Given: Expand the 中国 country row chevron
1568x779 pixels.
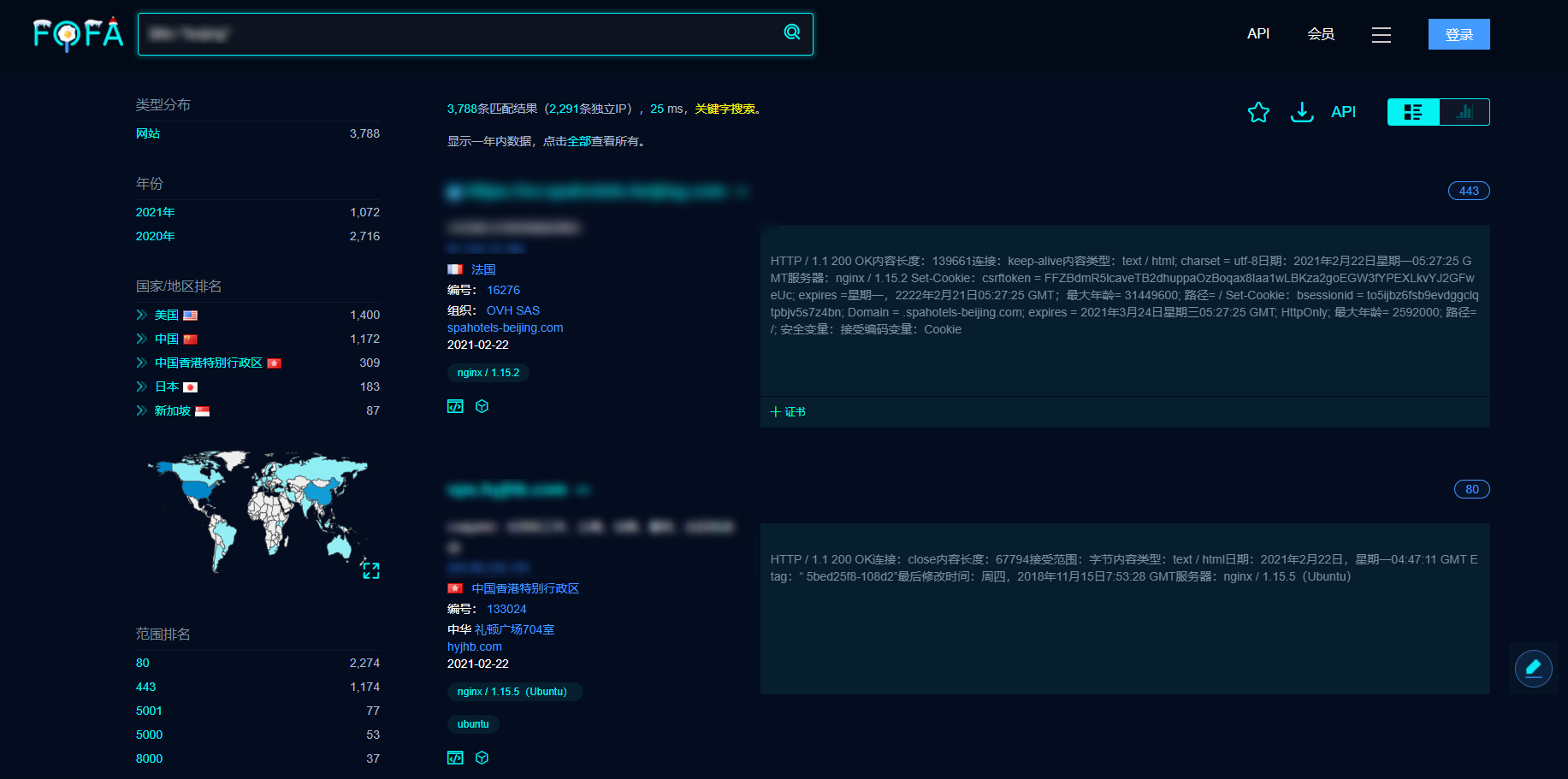Looking at the screenshot, I should pos(141,339).
